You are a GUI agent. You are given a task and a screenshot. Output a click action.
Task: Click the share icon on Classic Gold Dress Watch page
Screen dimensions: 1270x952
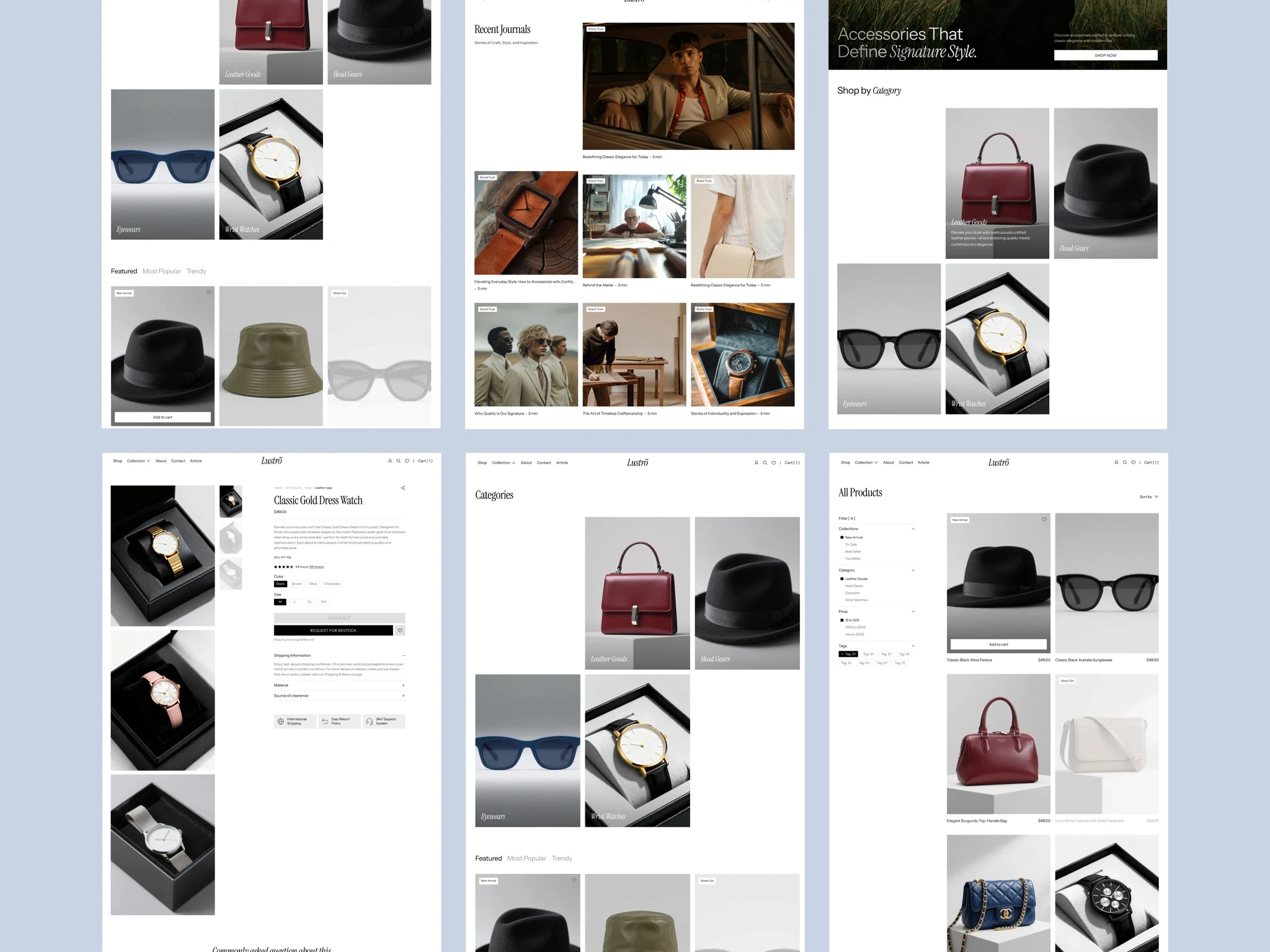point(402,488)
